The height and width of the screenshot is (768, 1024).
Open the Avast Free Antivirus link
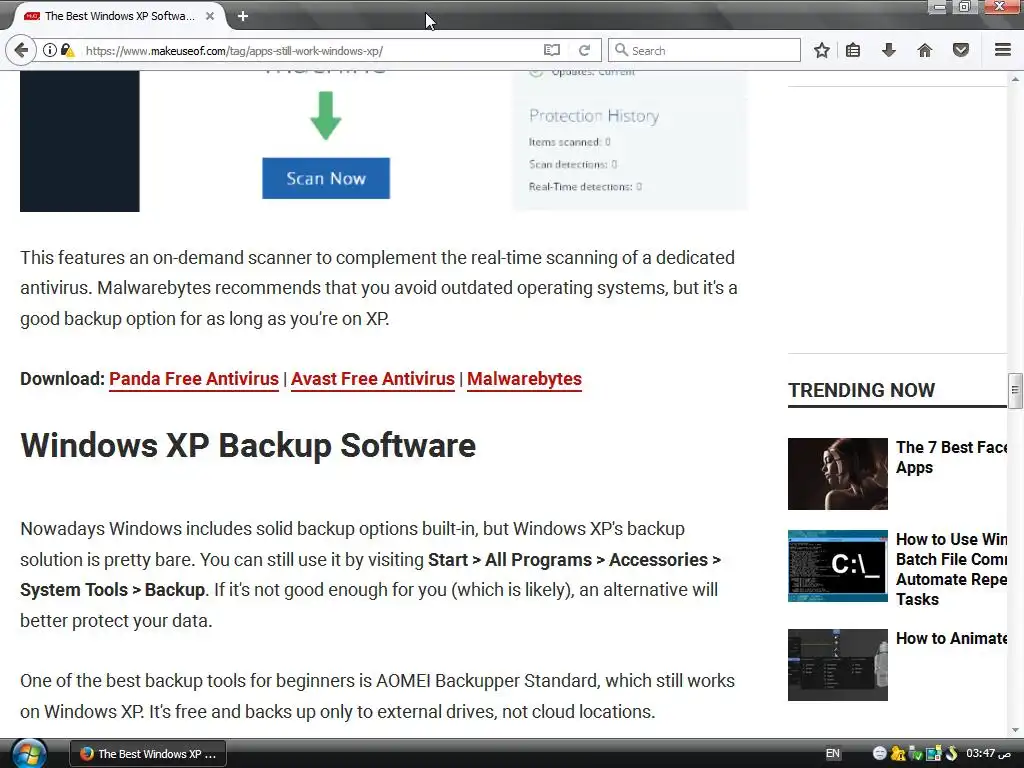(373, 379)
